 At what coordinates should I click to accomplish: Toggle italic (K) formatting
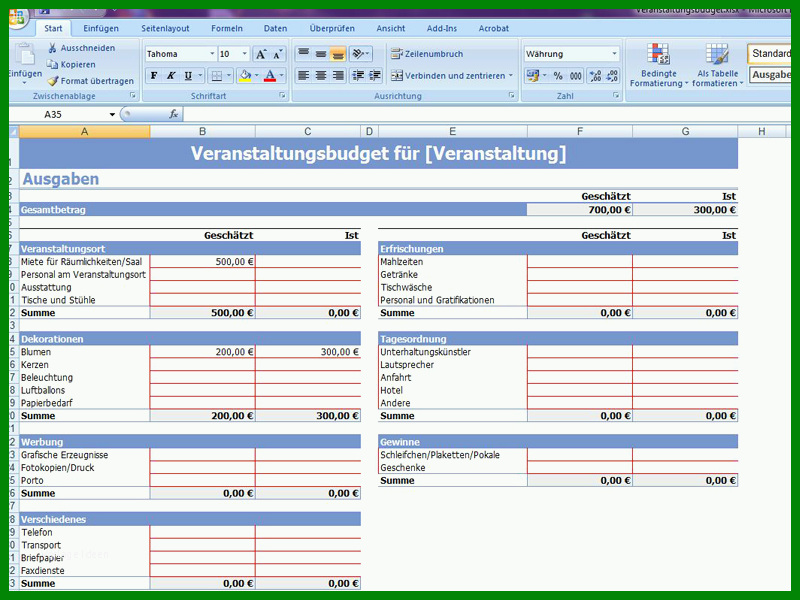(171, 76)
